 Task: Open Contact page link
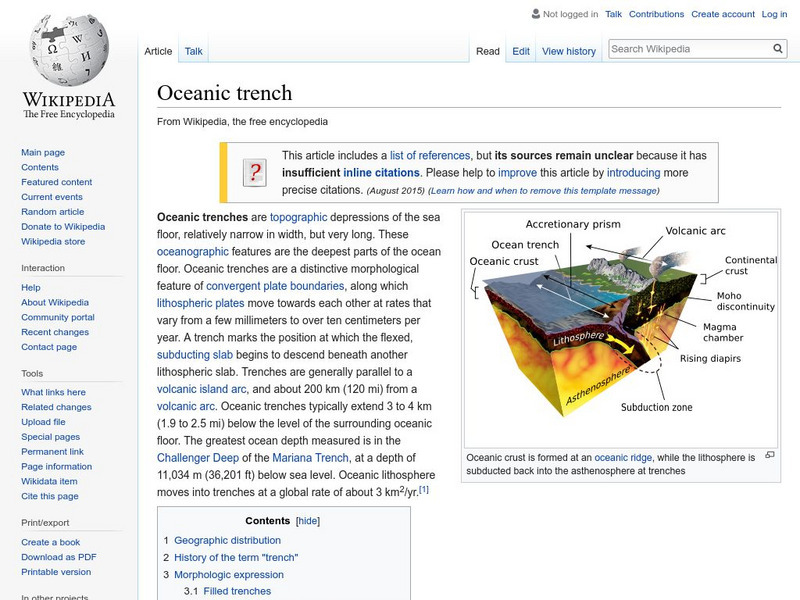coord(49,346)
